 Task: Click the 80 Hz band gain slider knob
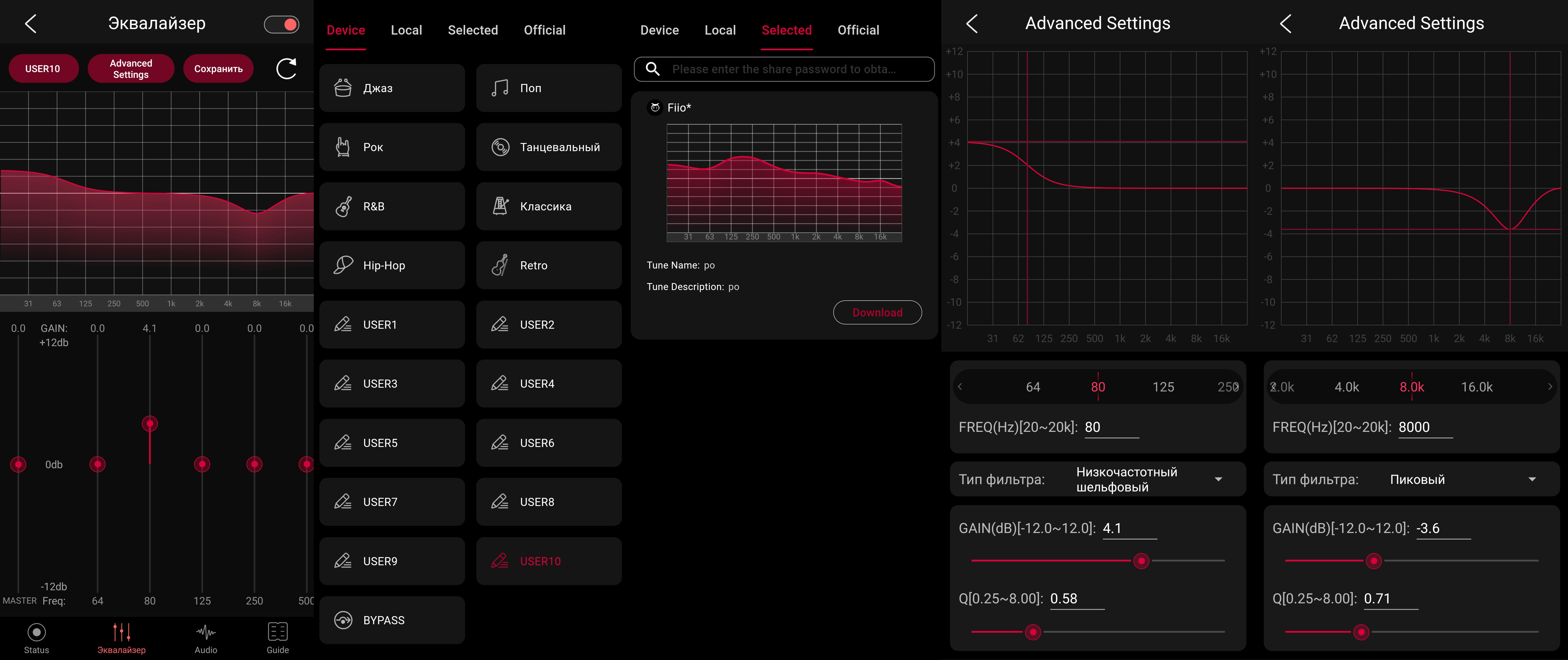[150, 423]
